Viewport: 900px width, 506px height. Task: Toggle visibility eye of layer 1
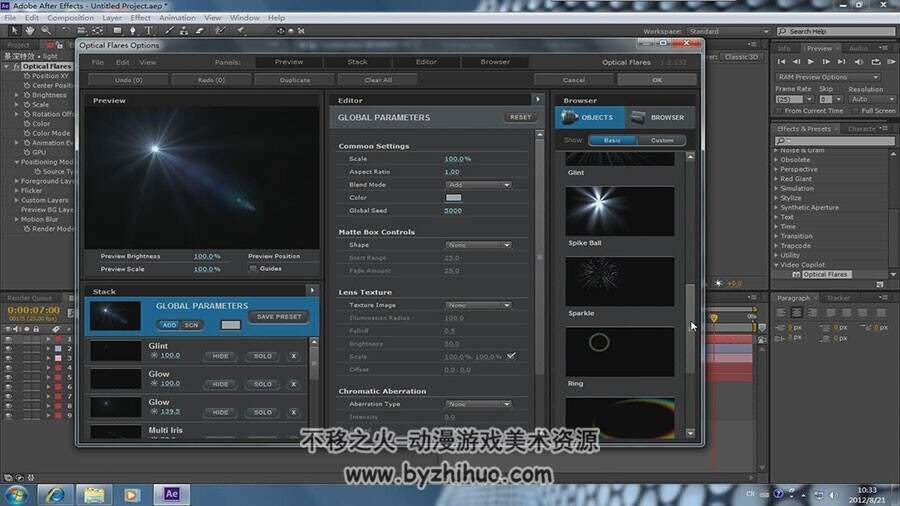click(x=8, y=340)
